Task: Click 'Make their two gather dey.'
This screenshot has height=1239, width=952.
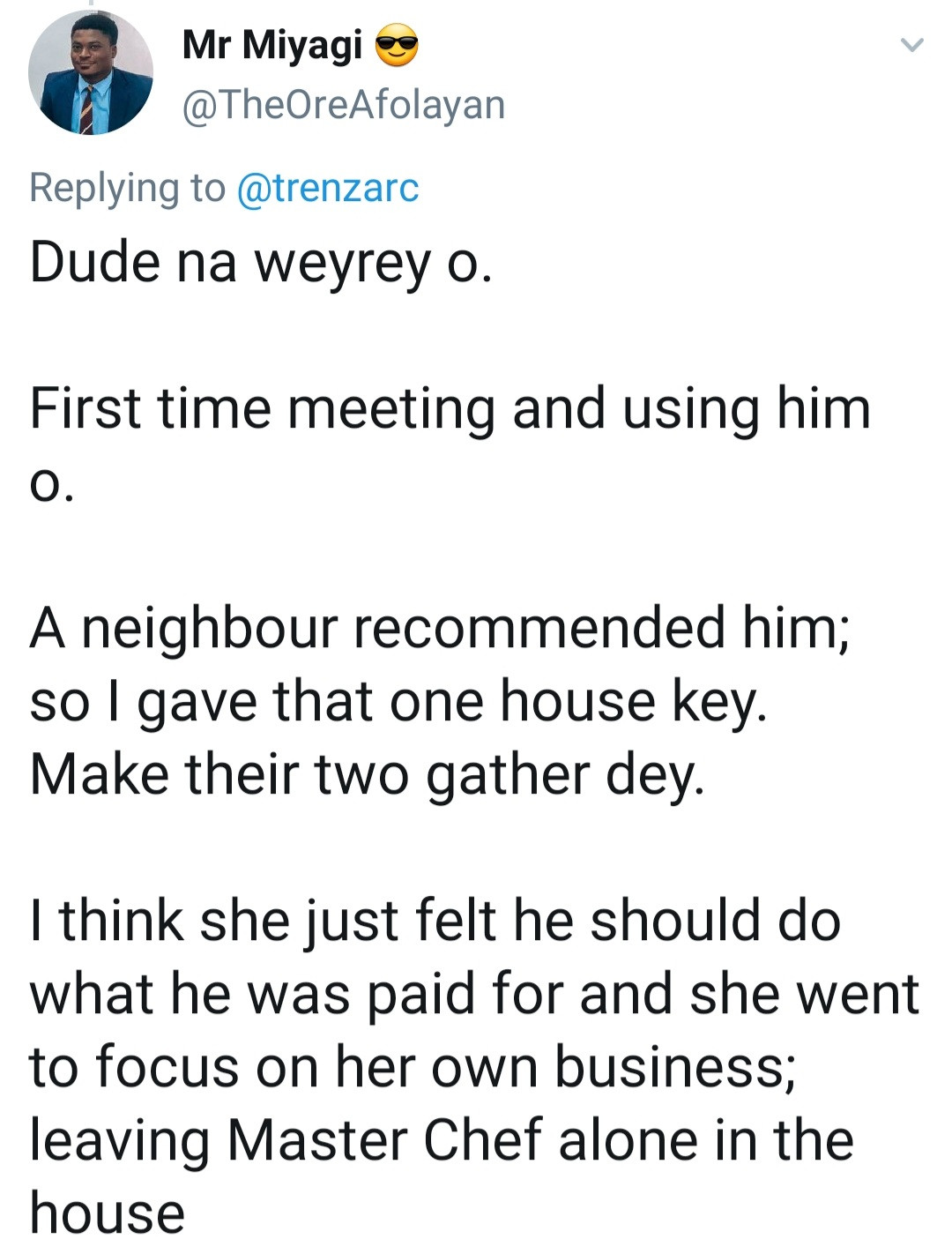Action: (368, 774)
